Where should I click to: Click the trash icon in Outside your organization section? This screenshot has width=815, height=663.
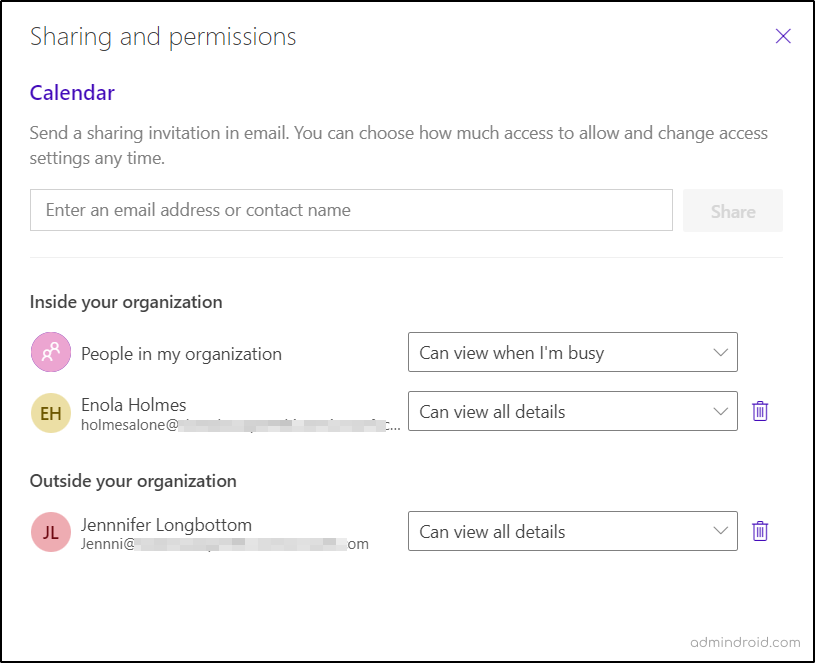760,531
